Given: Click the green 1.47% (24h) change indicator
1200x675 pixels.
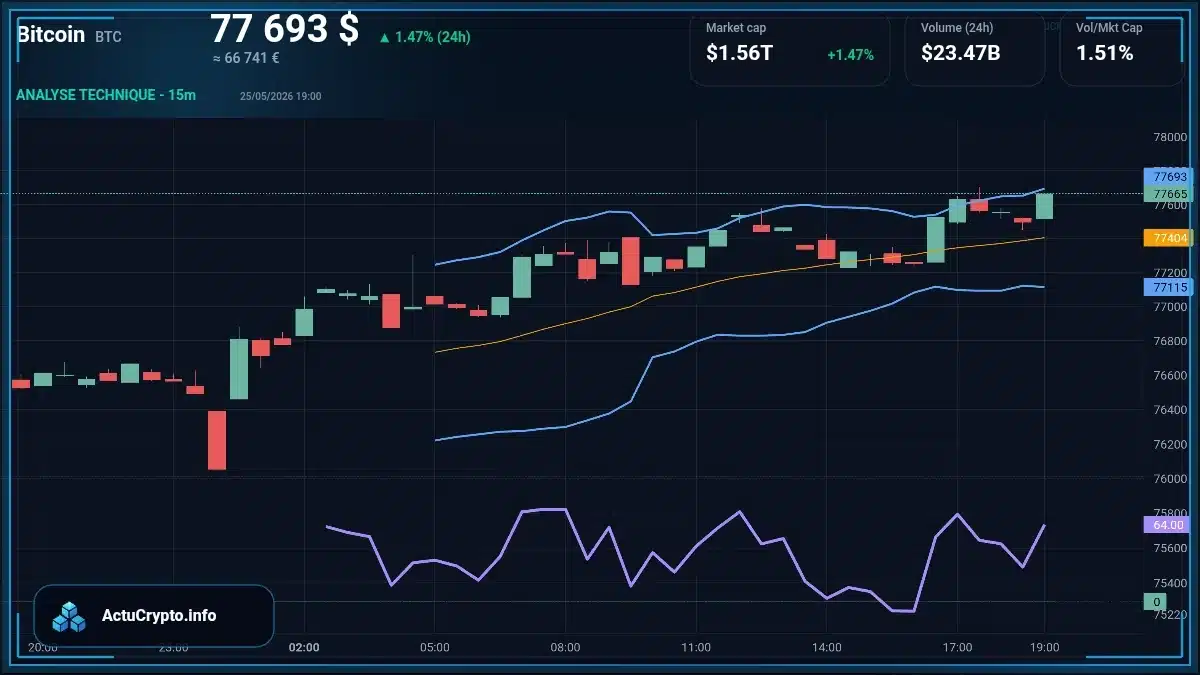Looking at the screenshot, I should tap(424, 37).
